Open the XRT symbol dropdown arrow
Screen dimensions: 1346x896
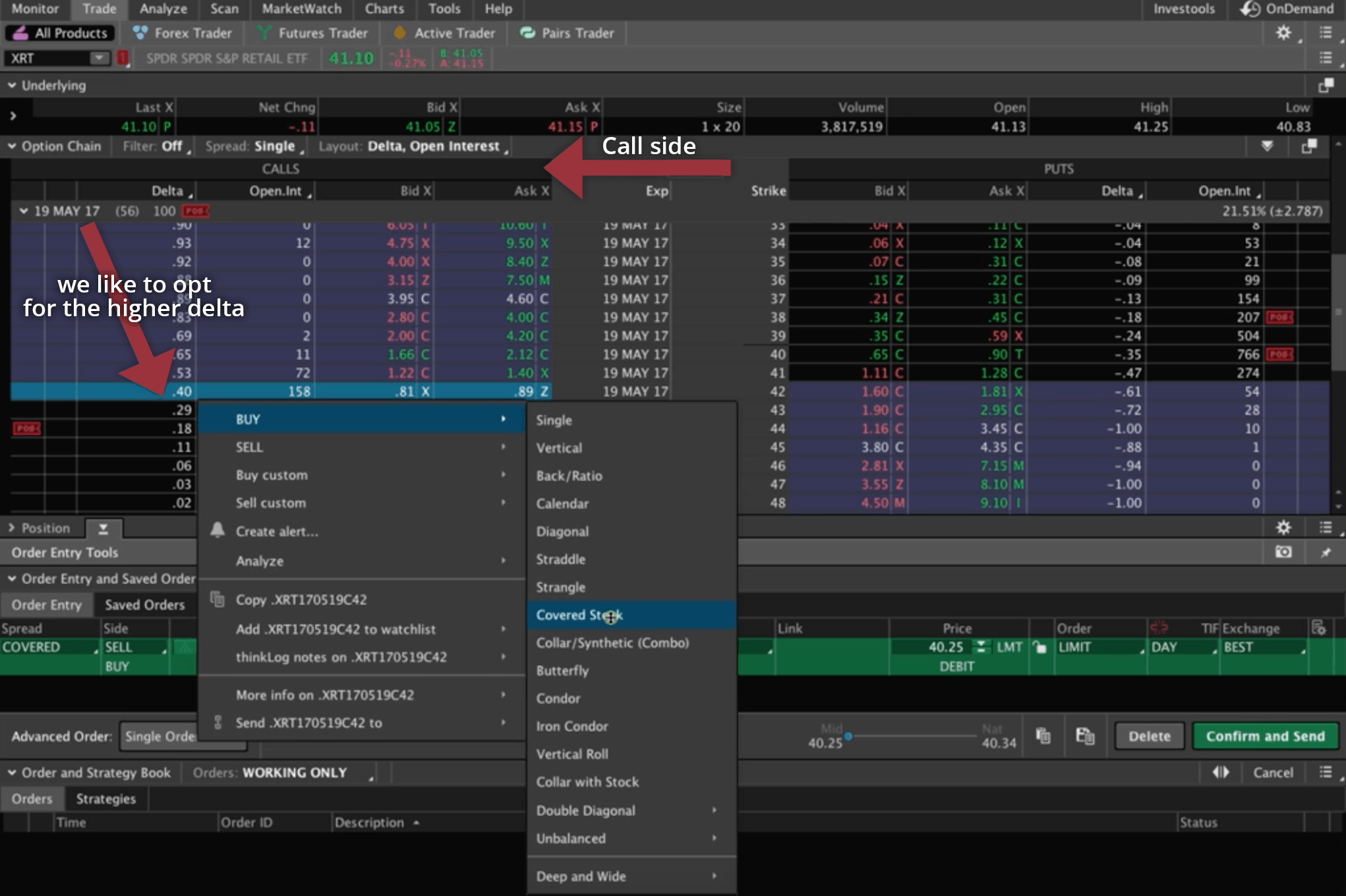(x=99, y=58)
